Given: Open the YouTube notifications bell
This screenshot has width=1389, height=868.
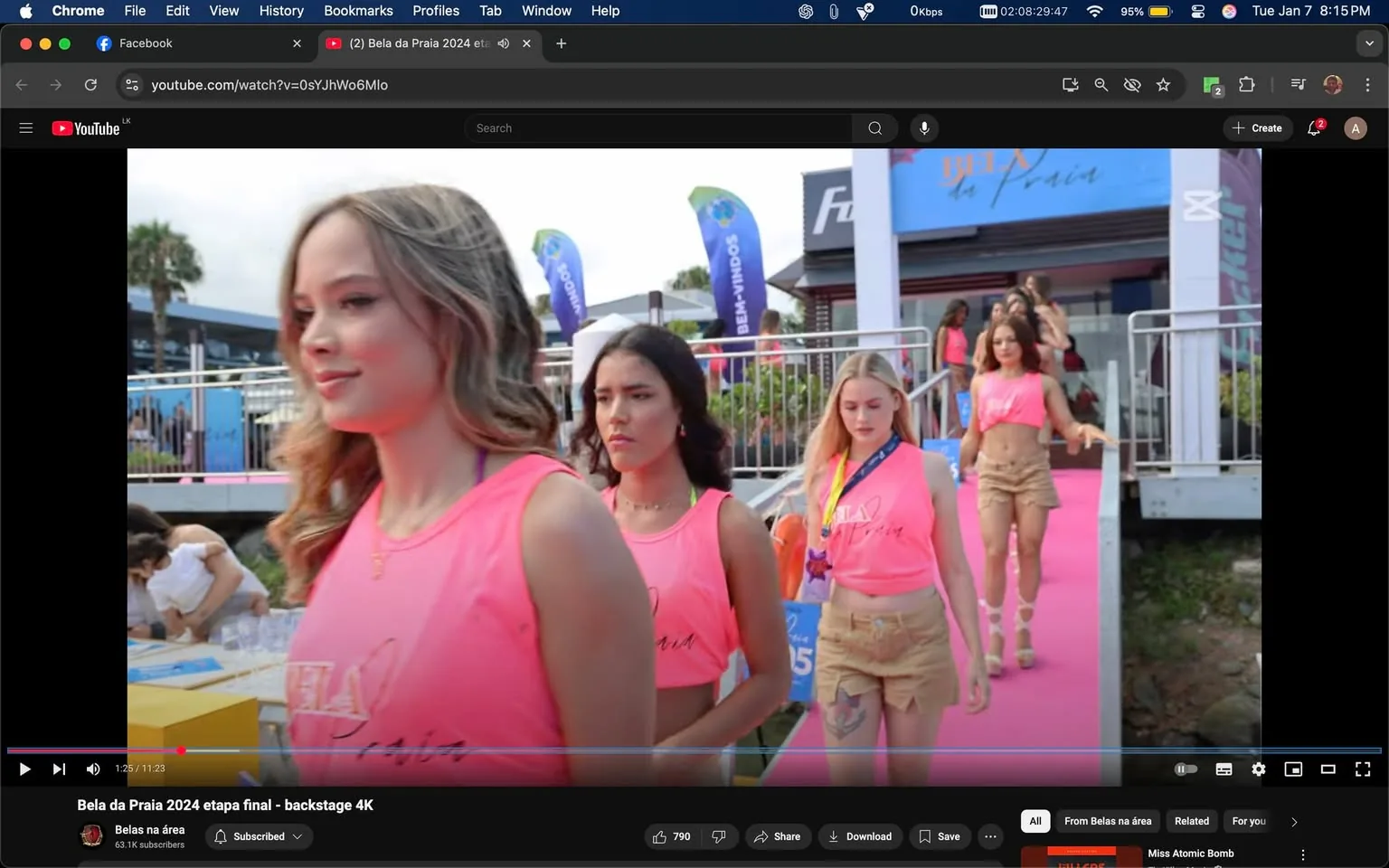Looking at the screenshot, I should pyautogui.click(x=1313, y=127).
